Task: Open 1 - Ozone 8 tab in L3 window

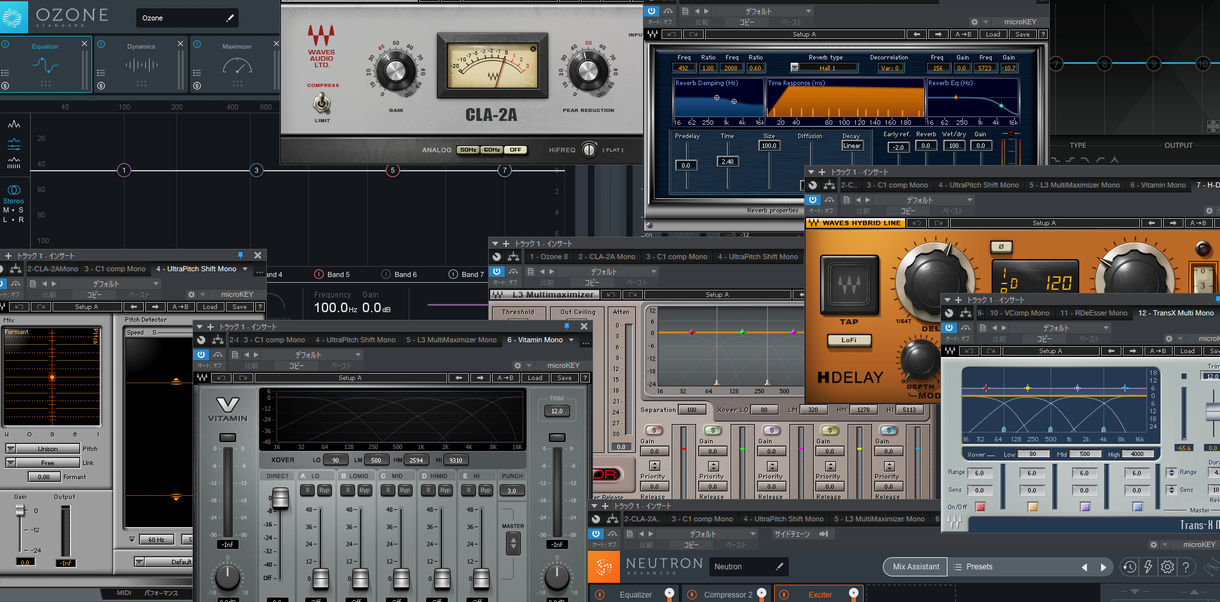Action: coord(548,257)
